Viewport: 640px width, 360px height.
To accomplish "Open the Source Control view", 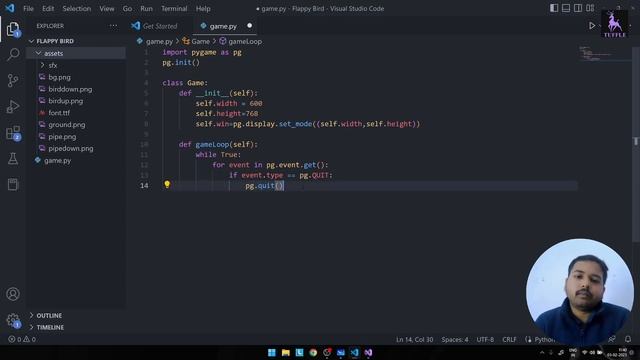I will [13, 80].
